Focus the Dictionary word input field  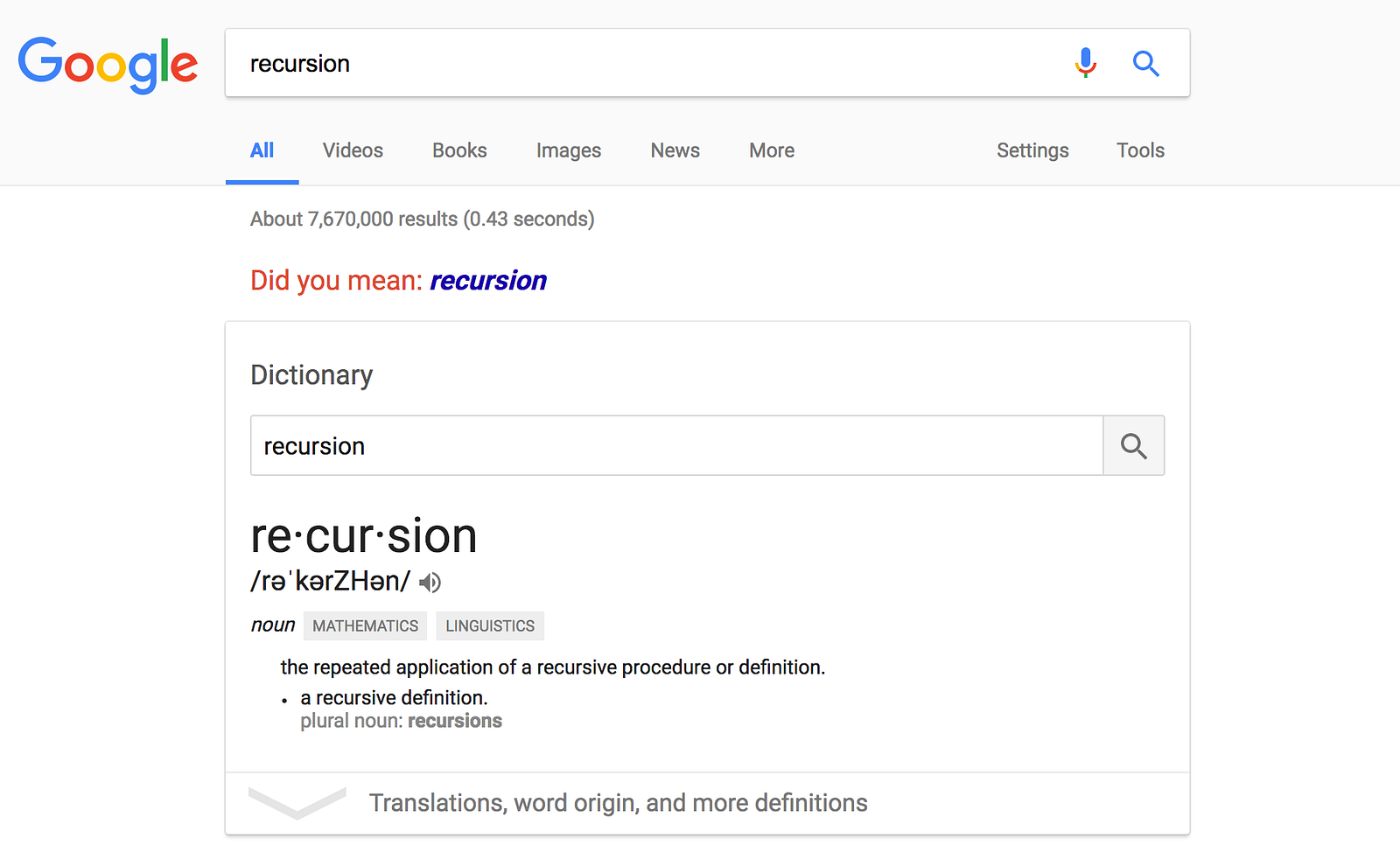pos(674,446)
